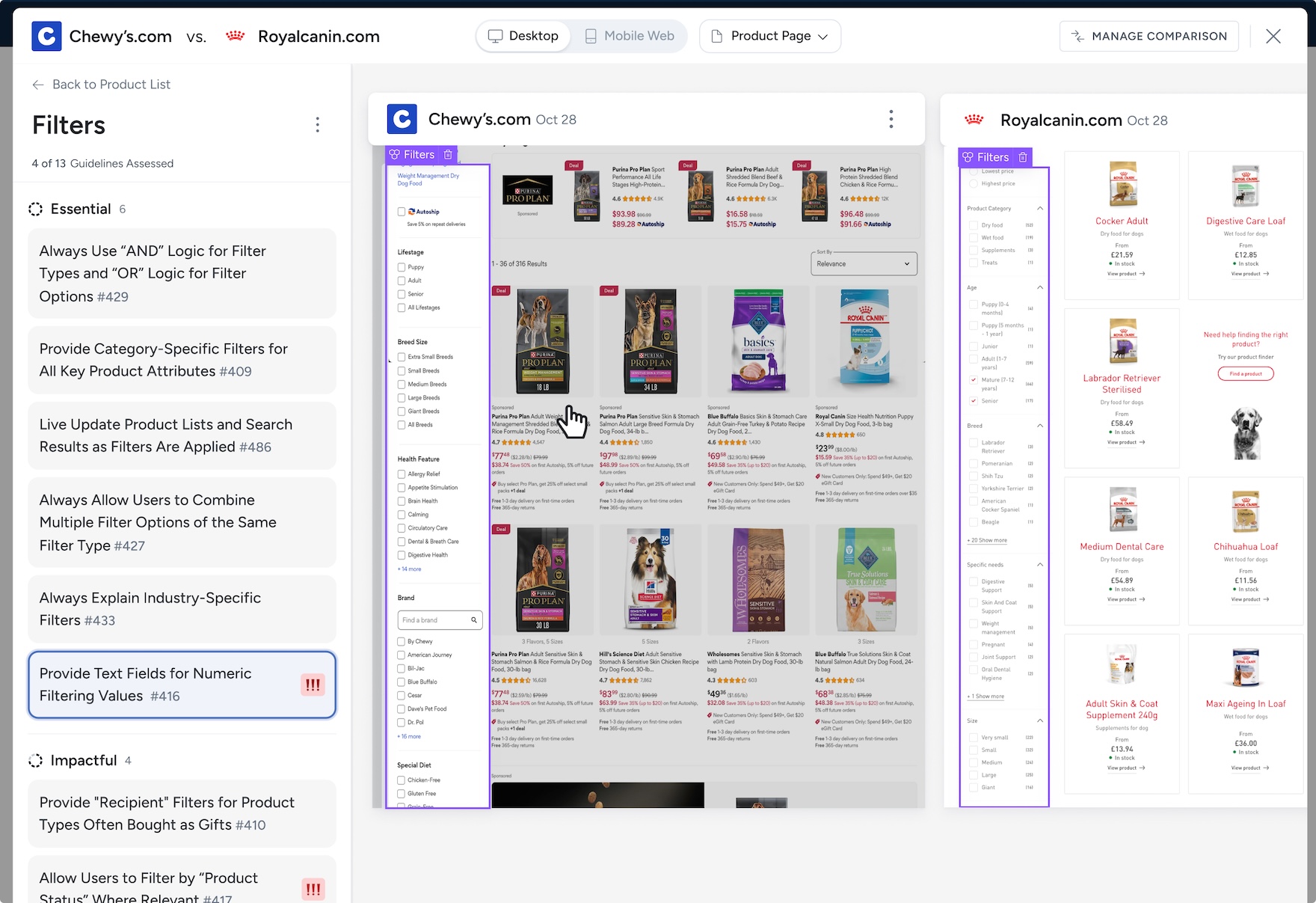
Task: Close the comparison with the X icon
Action: [1273, 36]
